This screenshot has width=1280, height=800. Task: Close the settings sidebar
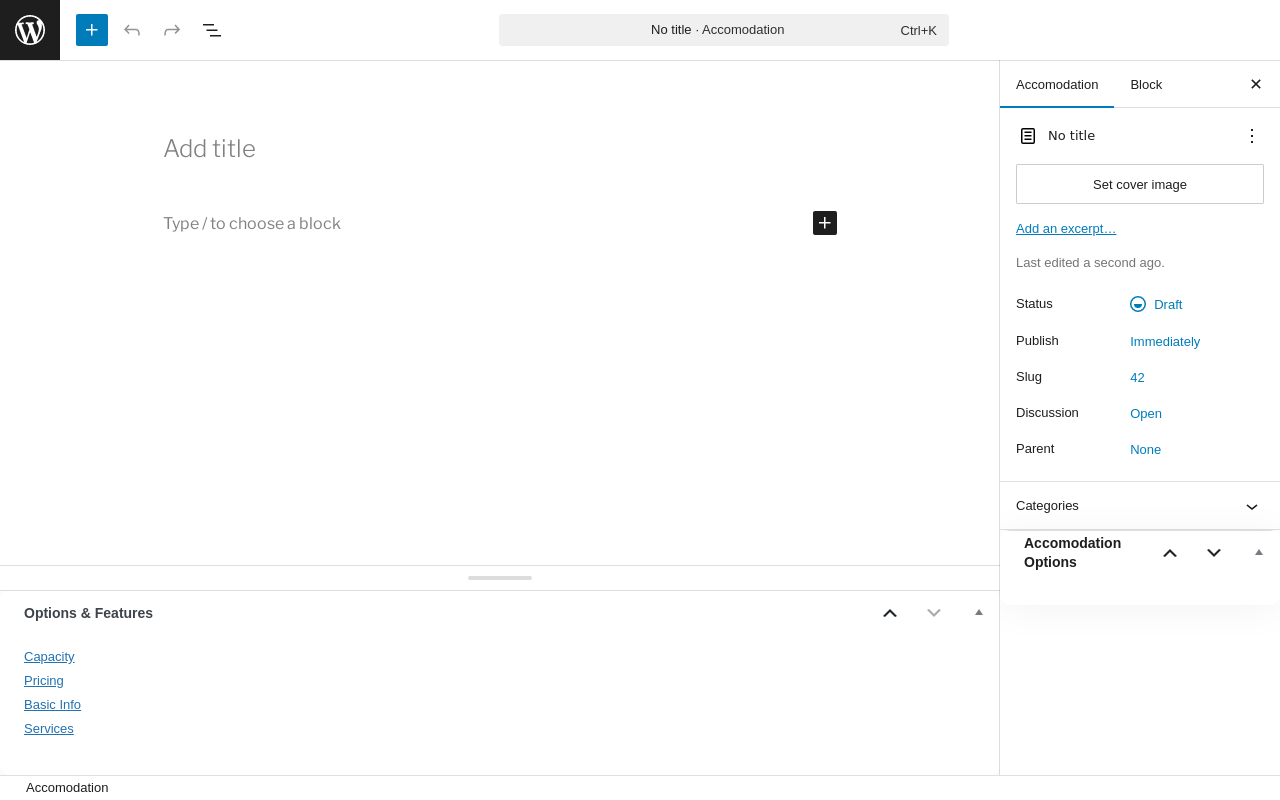click(1256, 84)
